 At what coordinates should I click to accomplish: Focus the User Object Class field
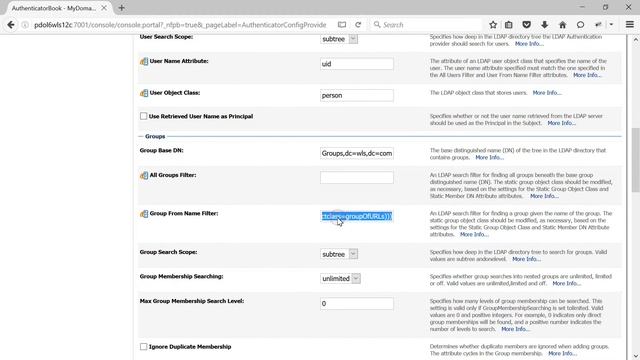[x=357, y=96]
